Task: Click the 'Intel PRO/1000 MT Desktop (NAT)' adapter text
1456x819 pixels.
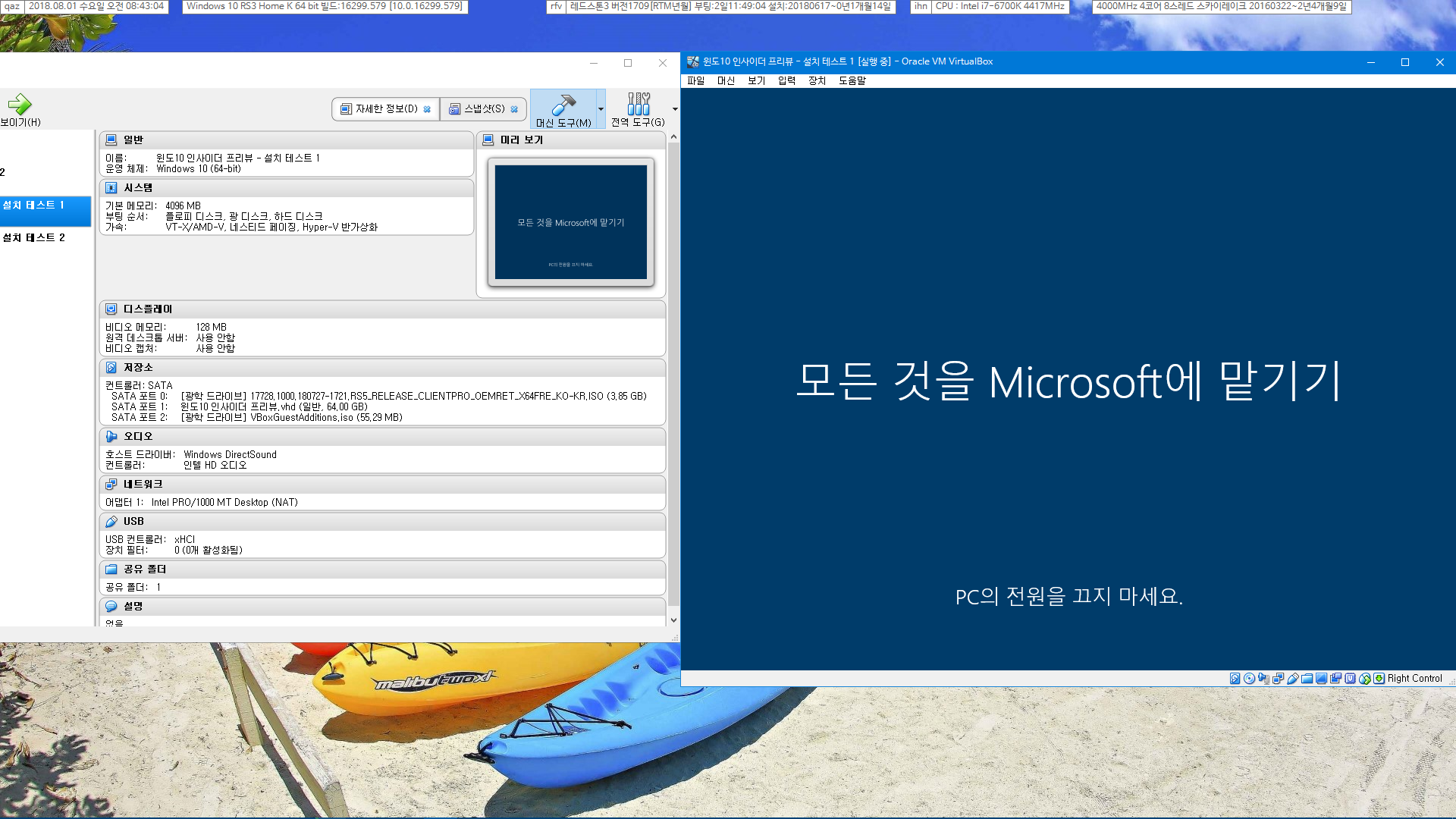Action: (x=224, y=502)
